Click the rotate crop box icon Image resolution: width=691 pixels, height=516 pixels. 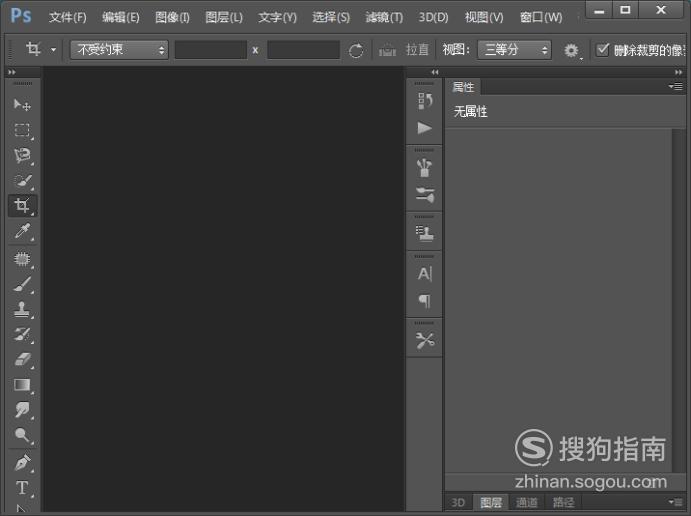[356, 51]
